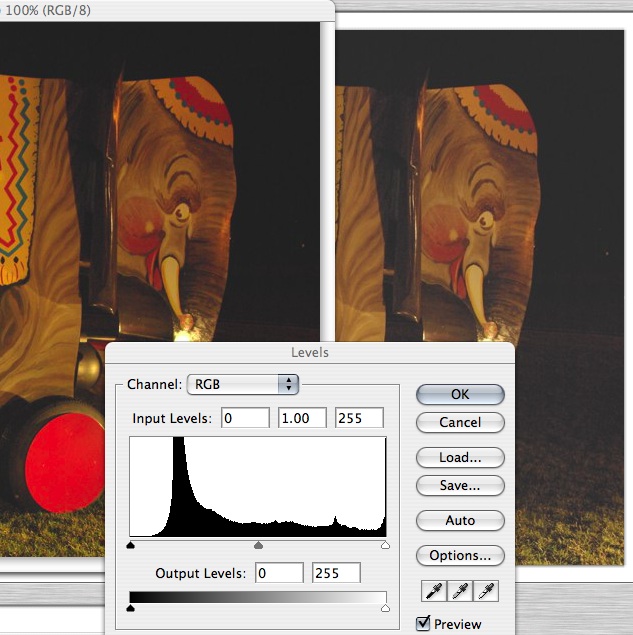Screen dimensions: 633x635
Task: Open the Options... settings
Action: tap(460, 556)
